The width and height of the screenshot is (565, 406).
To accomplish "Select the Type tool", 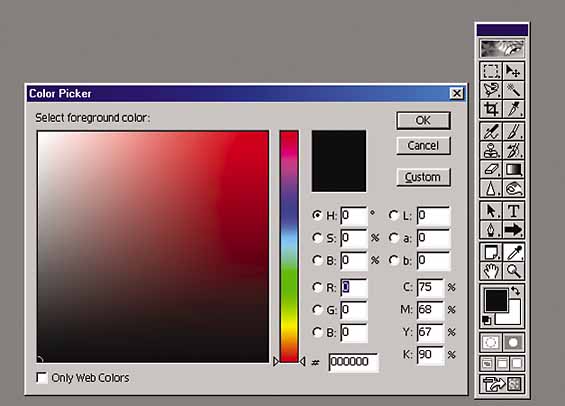I will (513, 211).
